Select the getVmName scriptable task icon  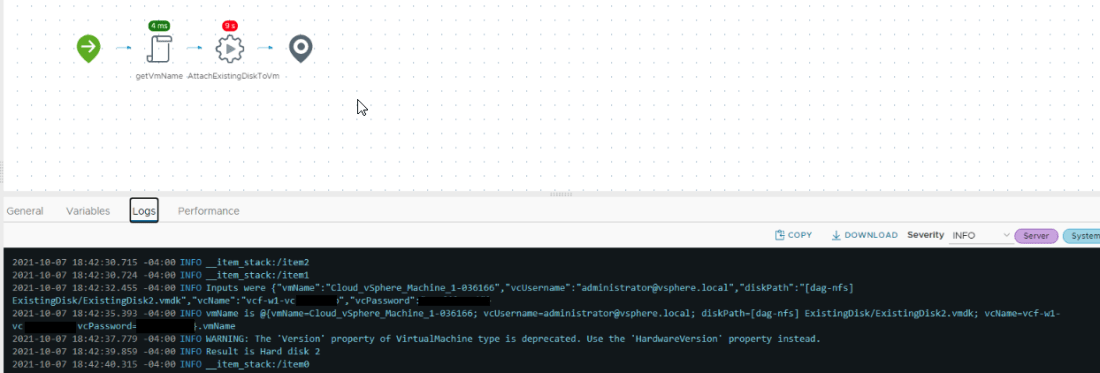pos(159,48)
